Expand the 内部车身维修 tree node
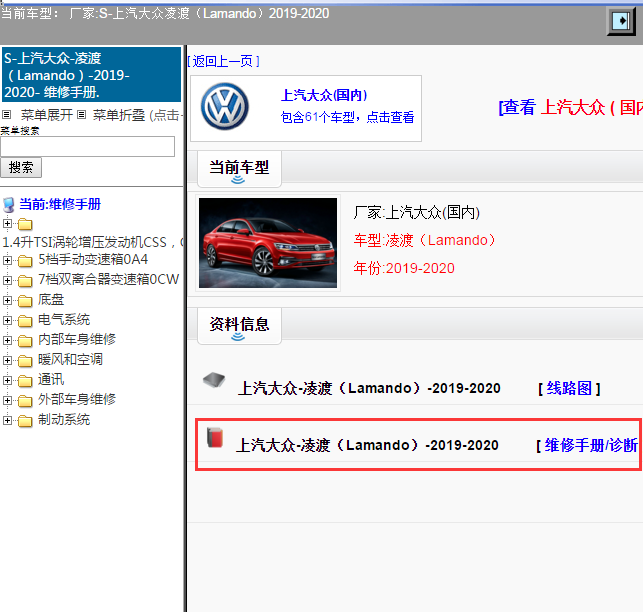The image size is (643, 612). pos(7,340)
